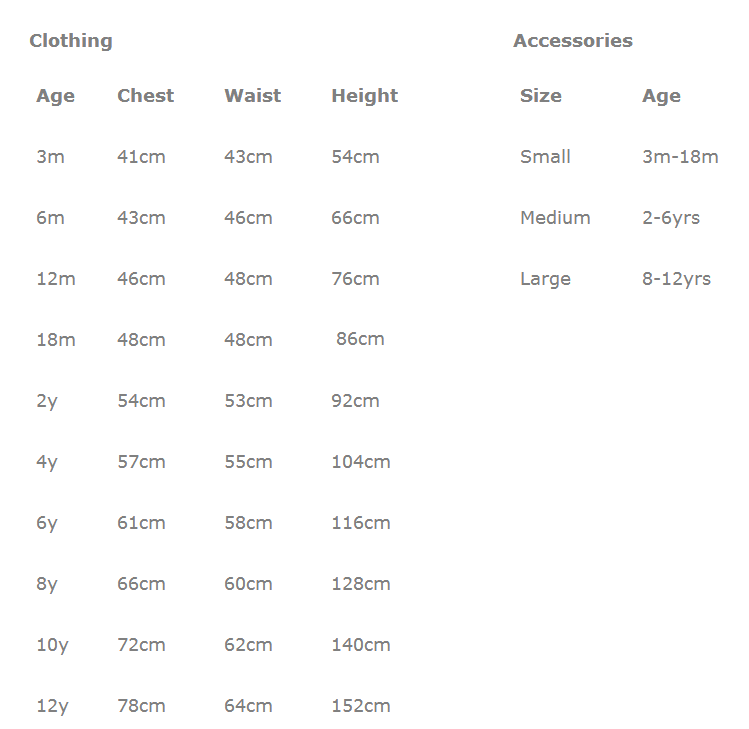Click the 18m age row label

coord(56,340)
